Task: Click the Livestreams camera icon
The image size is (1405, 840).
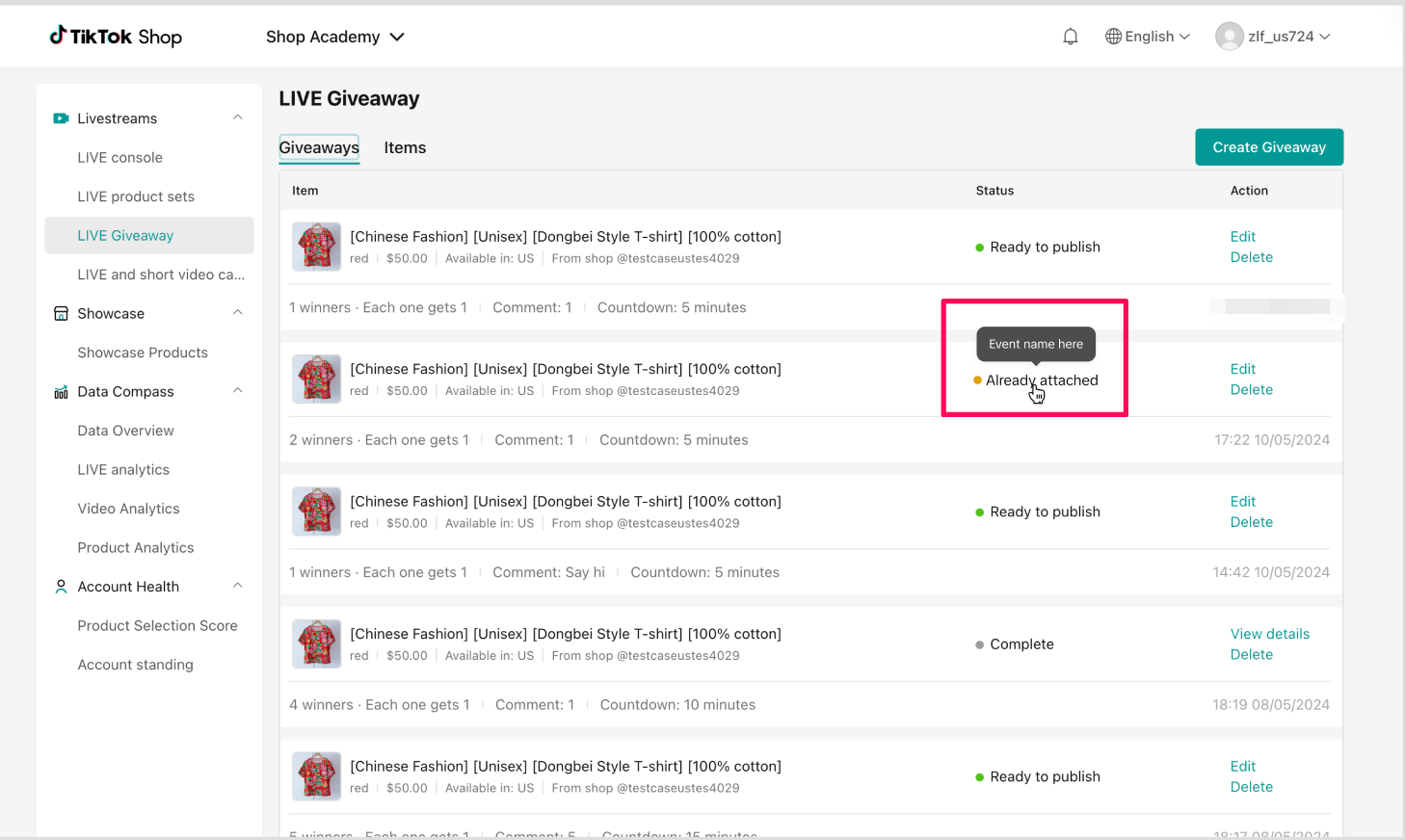Action: click(x=61, y=118)
